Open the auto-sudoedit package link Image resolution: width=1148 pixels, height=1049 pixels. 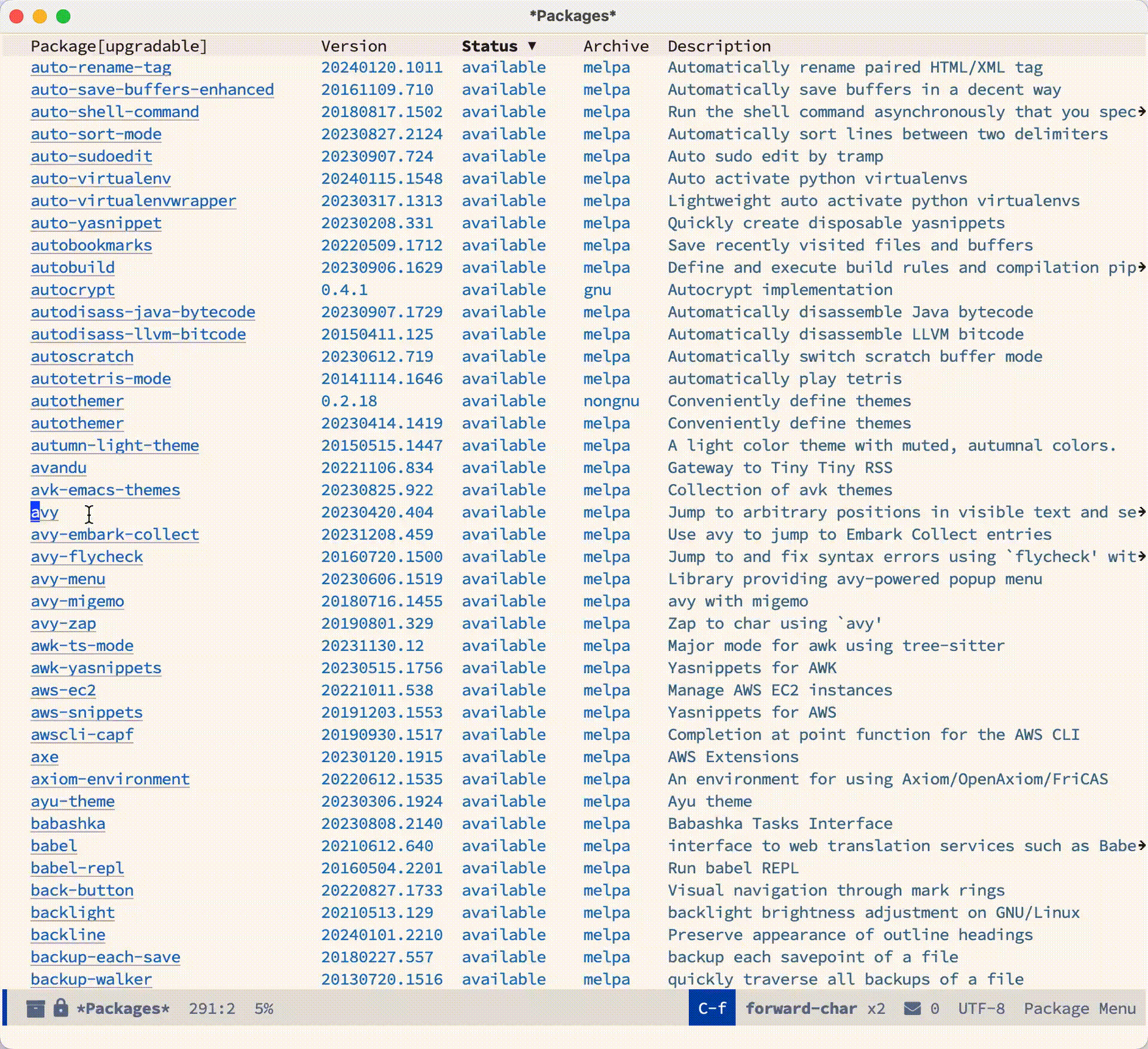[x=91, y=156]
